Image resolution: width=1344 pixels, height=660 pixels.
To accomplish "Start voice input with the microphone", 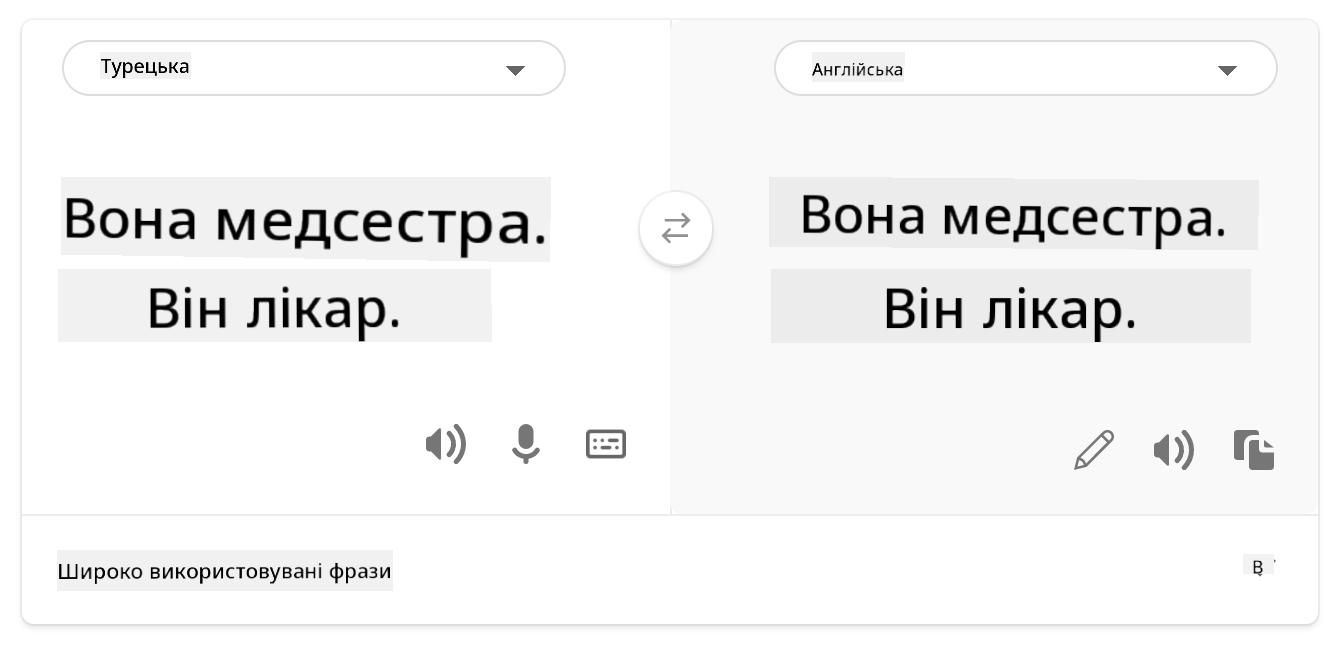I will coord(525,444).
